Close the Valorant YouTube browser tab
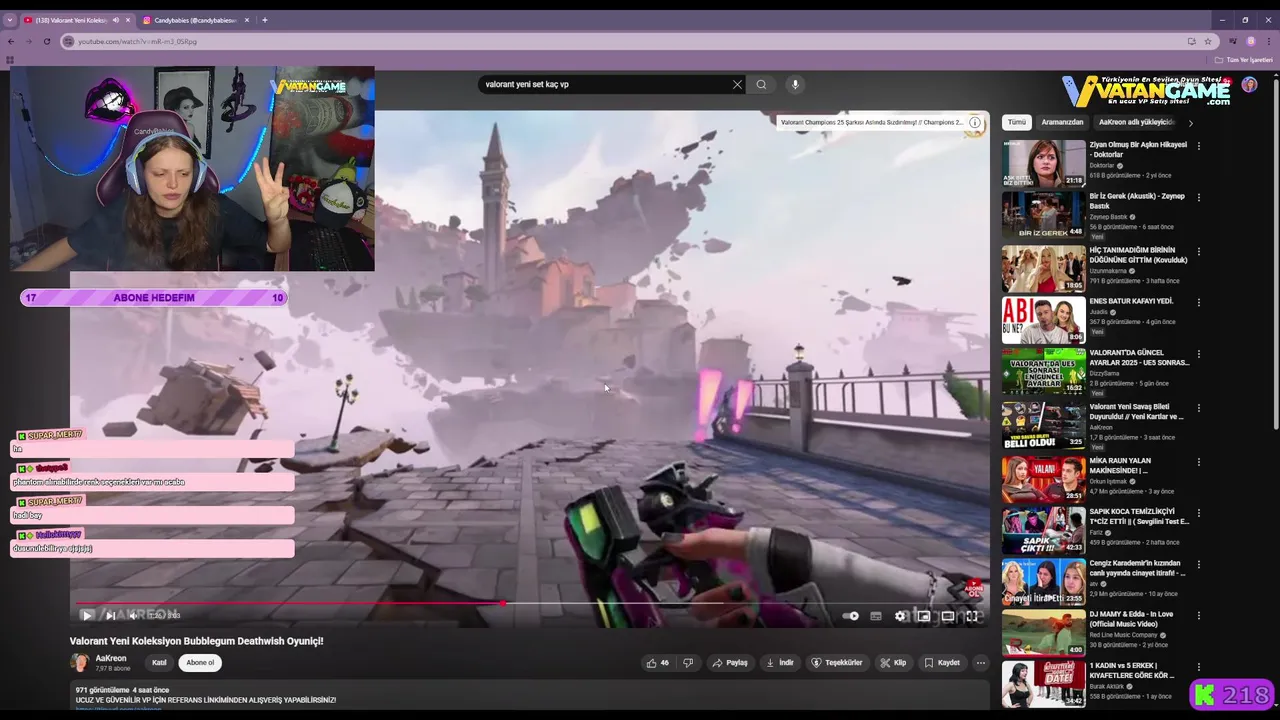The height and width of the screenshot is (720, 1280). [127, 20]
